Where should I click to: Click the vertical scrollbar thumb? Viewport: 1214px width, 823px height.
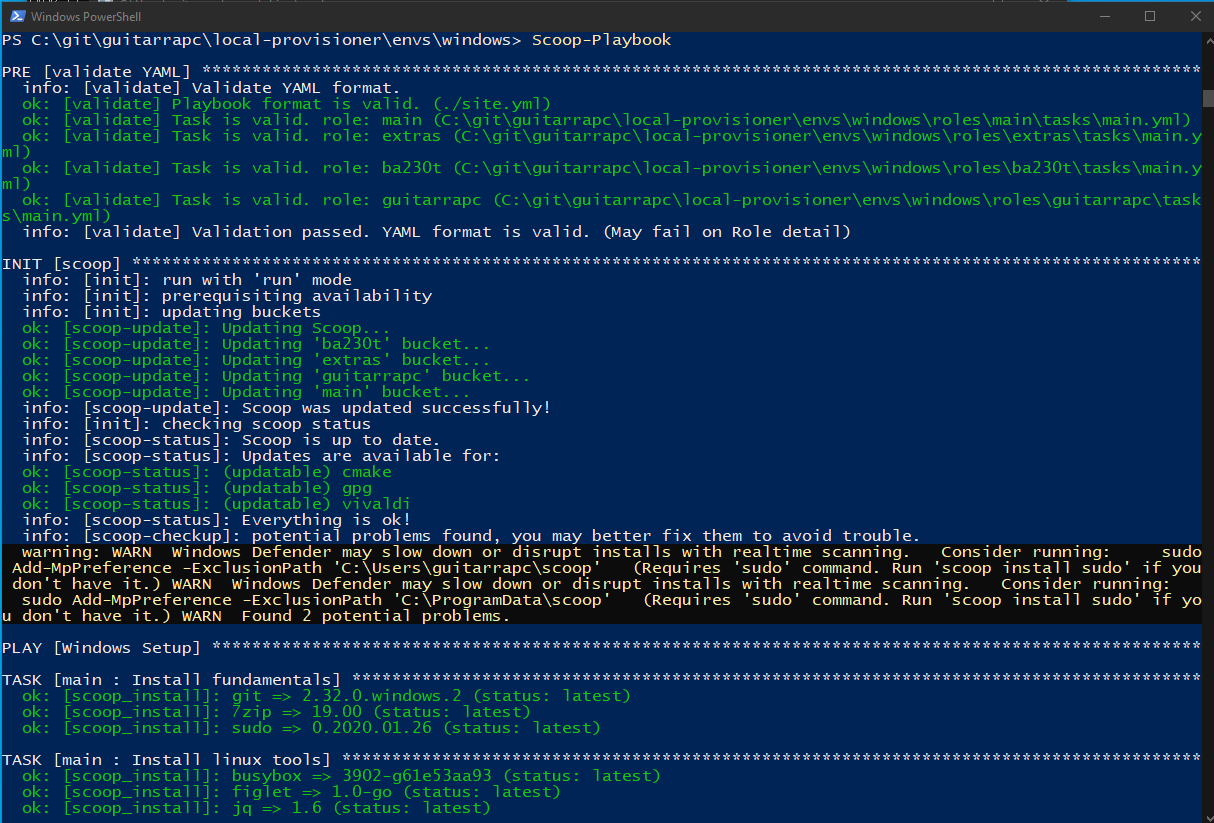click(1207, 98)
